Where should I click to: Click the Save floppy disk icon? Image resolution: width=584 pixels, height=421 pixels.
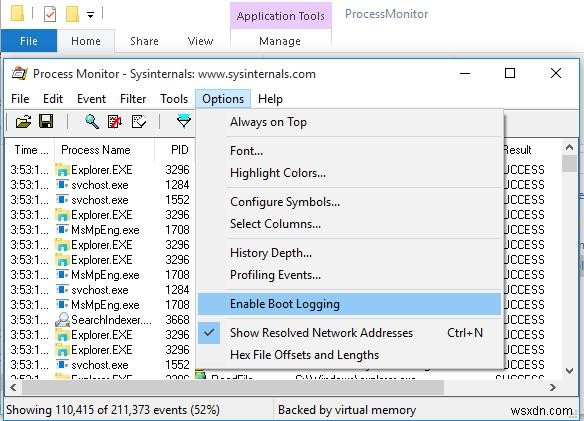(46, 121)
